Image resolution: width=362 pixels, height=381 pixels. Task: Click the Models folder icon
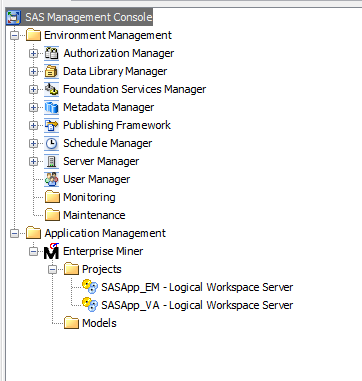click(71, 323)
